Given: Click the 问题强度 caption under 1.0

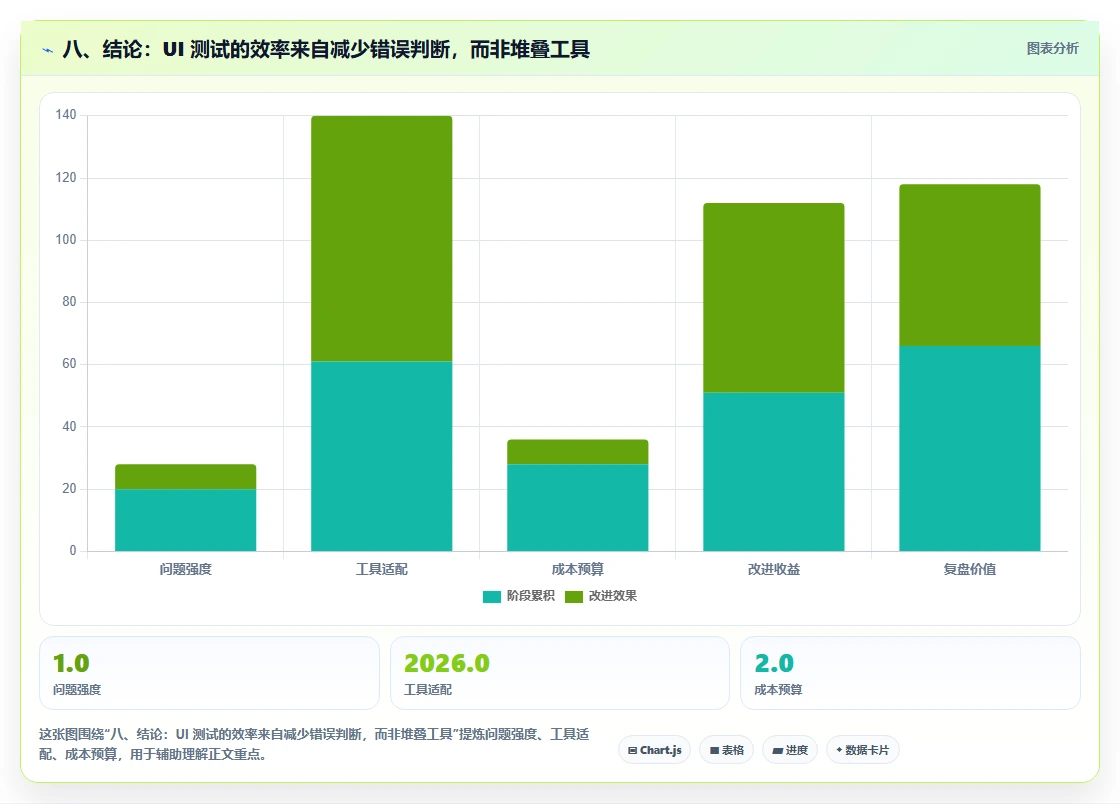Looking at the screenshot, I should point(77,690).
